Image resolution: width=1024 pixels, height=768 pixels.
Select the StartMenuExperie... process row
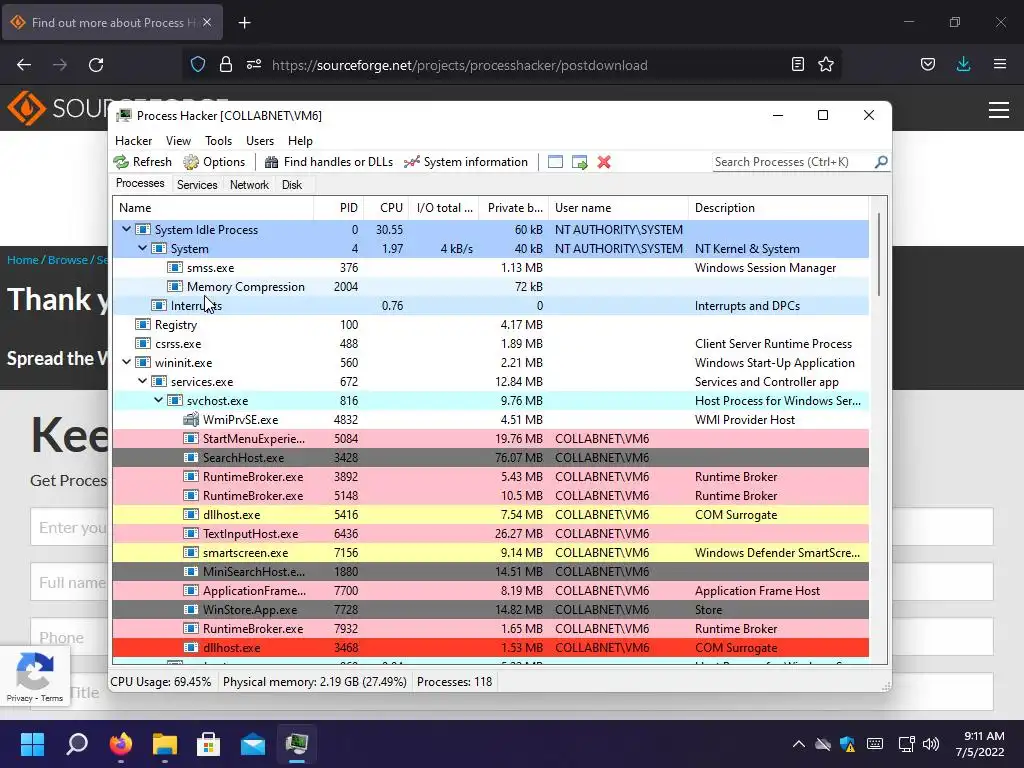point(490,439)
